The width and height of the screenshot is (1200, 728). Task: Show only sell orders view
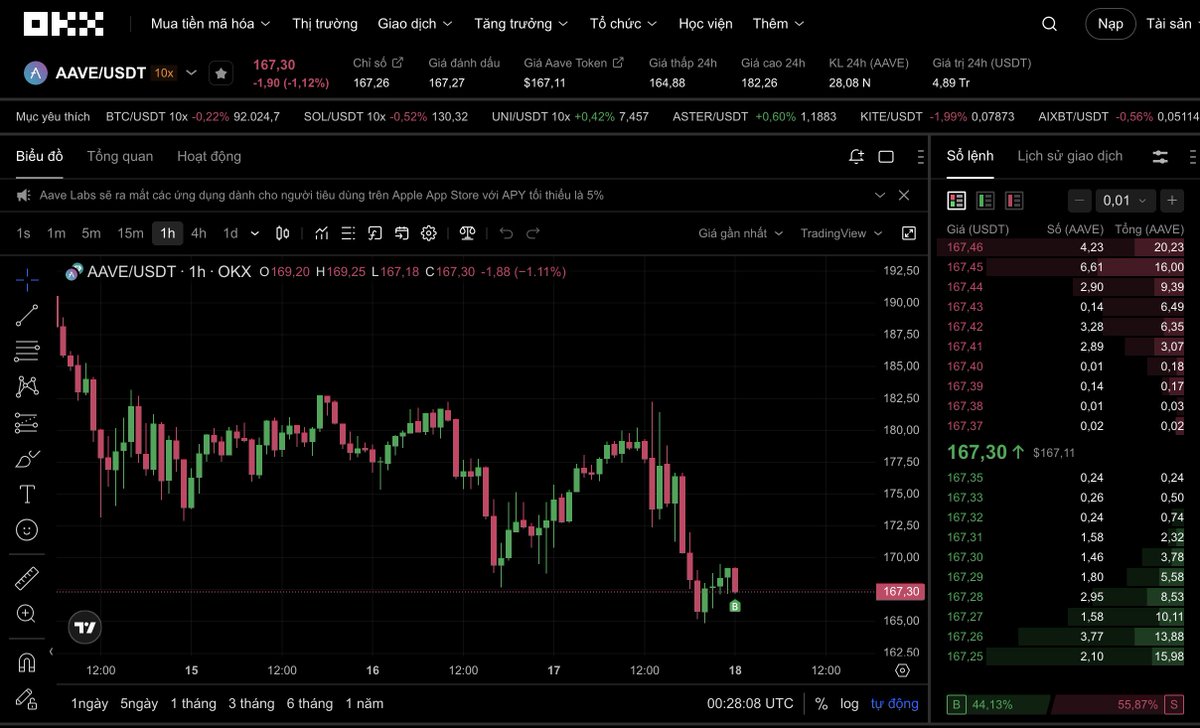[1015, 200]
